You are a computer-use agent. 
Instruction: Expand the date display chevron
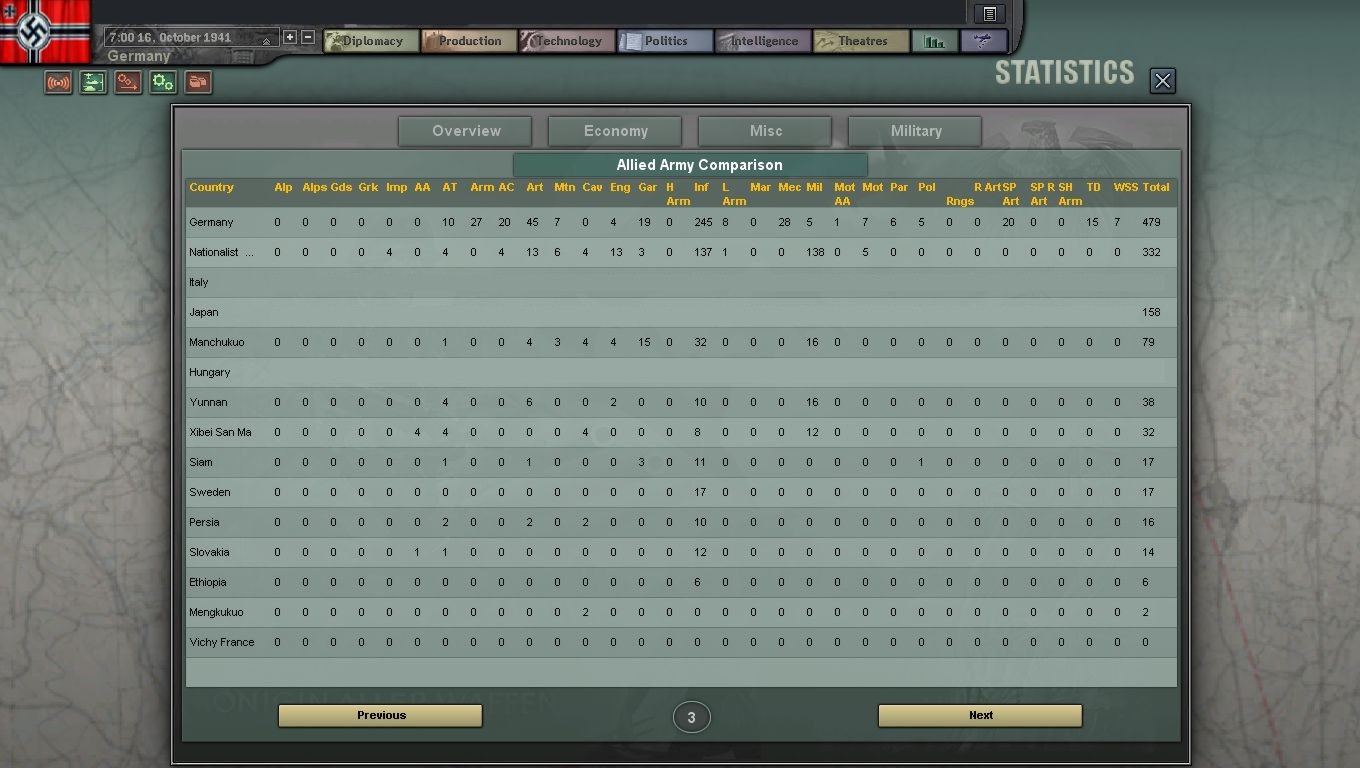266,41
